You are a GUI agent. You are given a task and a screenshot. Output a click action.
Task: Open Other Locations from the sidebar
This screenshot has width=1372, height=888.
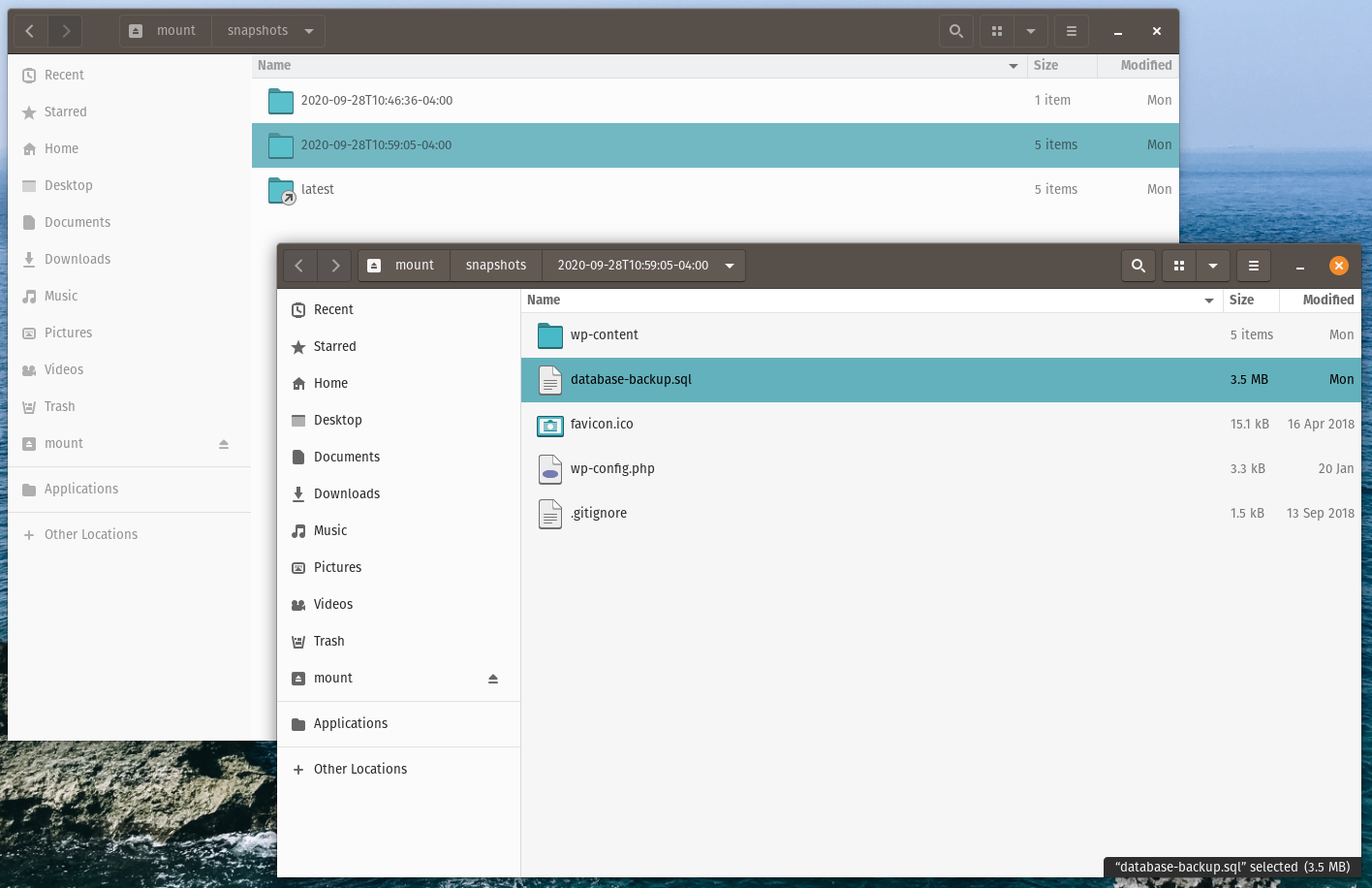359,768
